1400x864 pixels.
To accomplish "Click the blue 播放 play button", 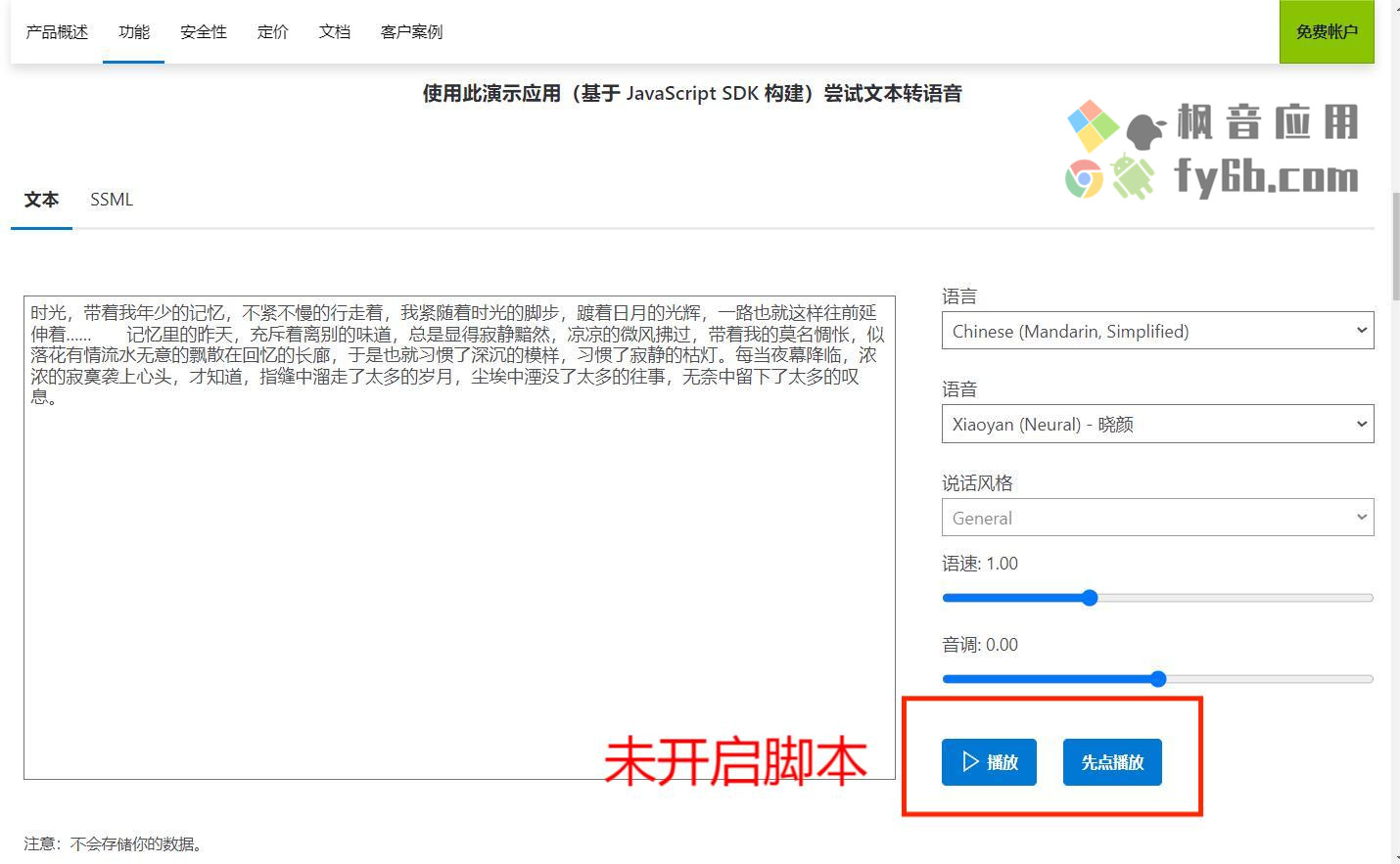I will tap(989, 762).
